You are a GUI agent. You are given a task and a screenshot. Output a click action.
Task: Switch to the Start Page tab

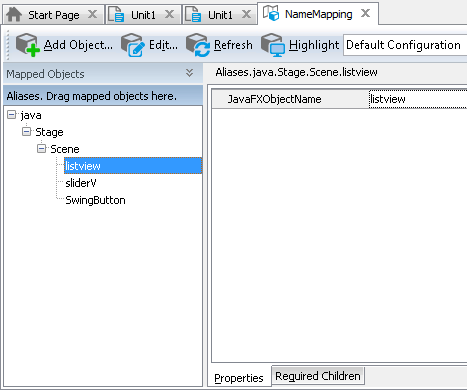(54, 15)
